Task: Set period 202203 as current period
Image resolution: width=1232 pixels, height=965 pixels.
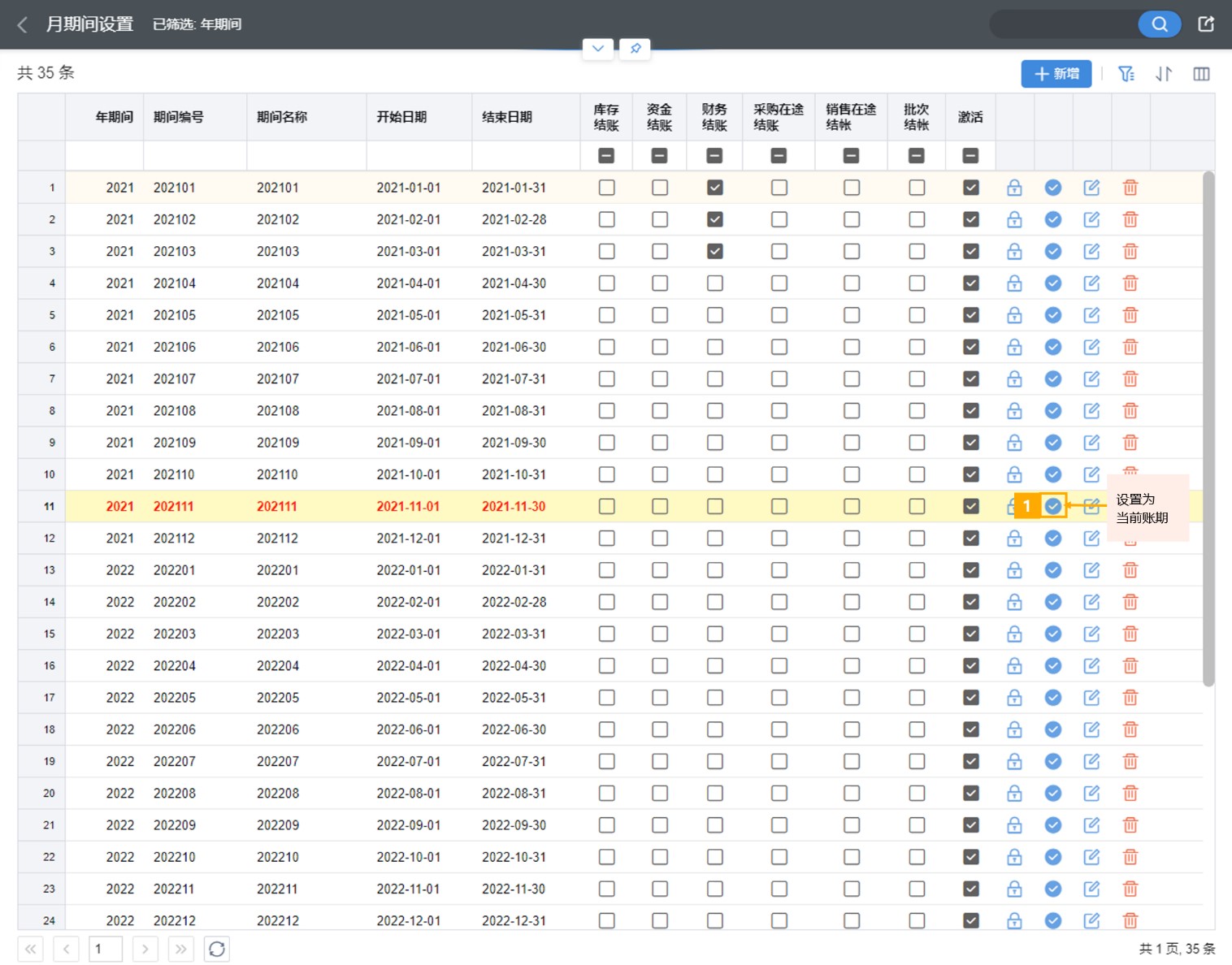Action: (1052, 634)
